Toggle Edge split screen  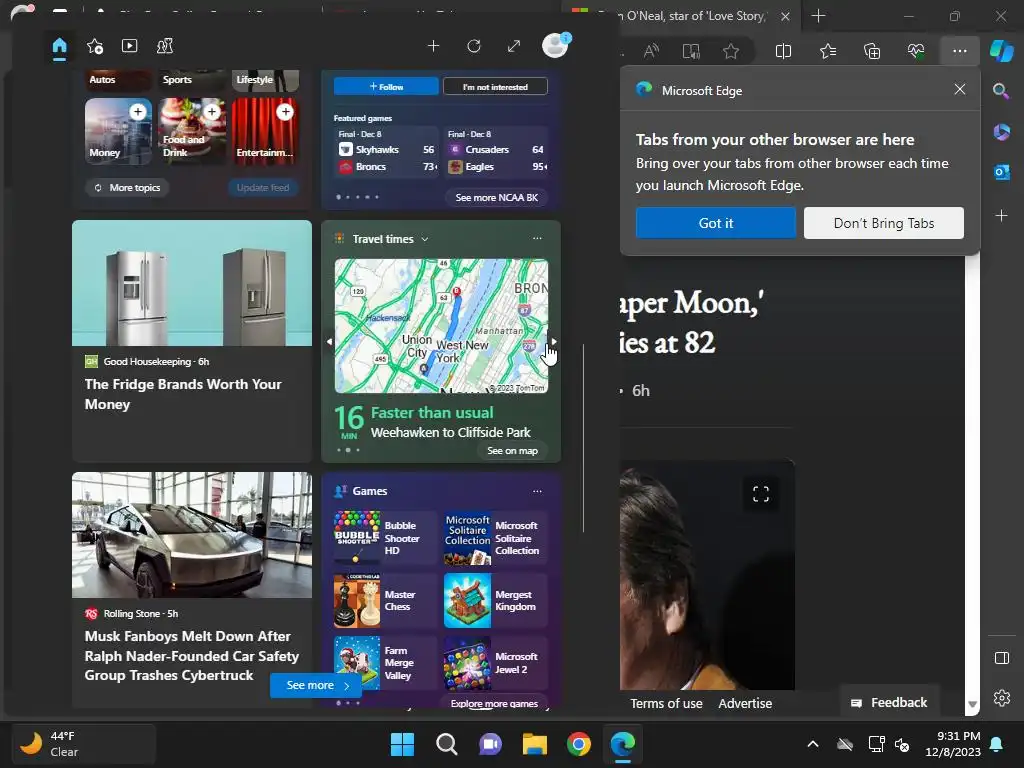coord(783,51)
